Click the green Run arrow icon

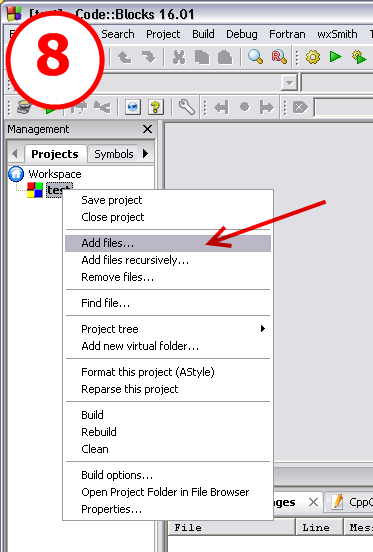point(336,56)
